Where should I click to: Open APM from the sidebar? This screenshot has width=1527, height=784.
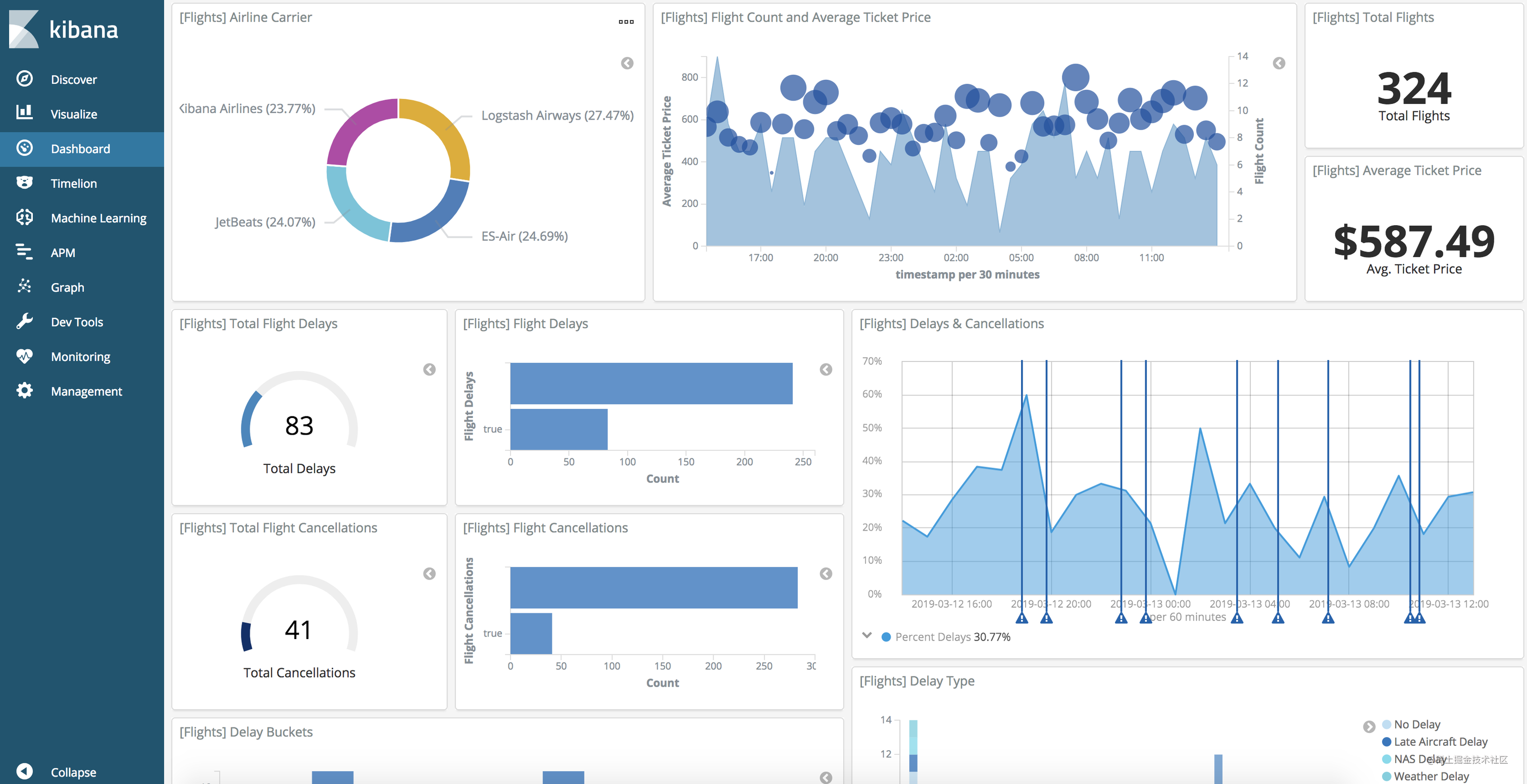pos(63,252)
